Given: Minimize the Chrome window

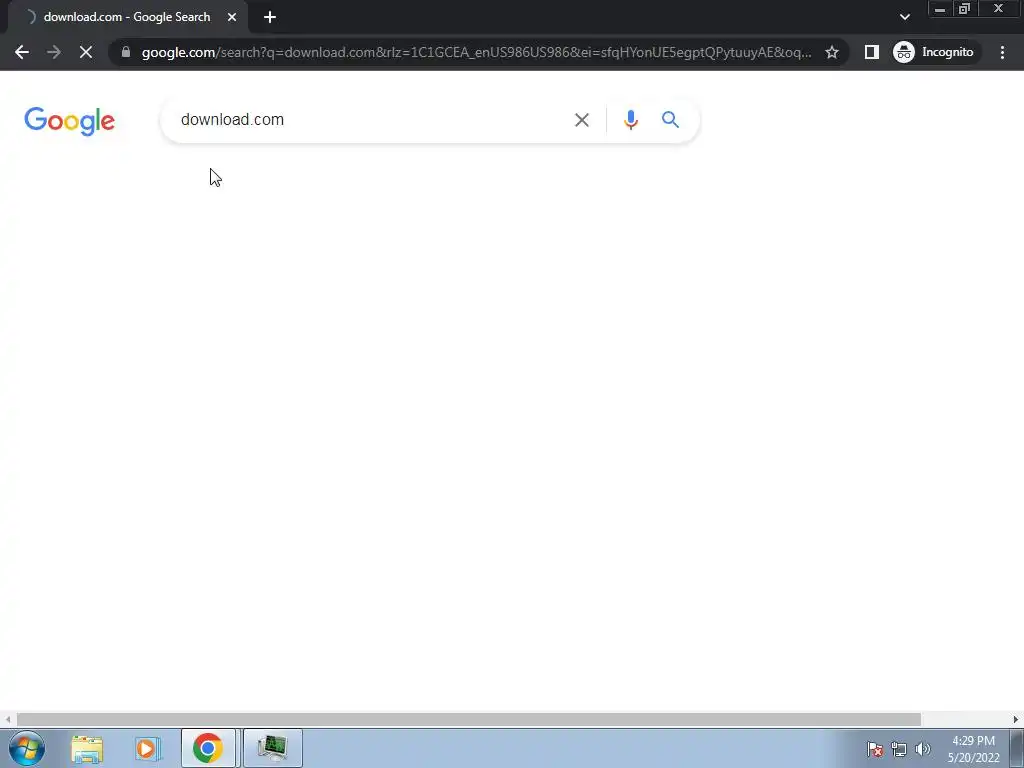Looking at the screenshot, I should (x=940, y=8).
